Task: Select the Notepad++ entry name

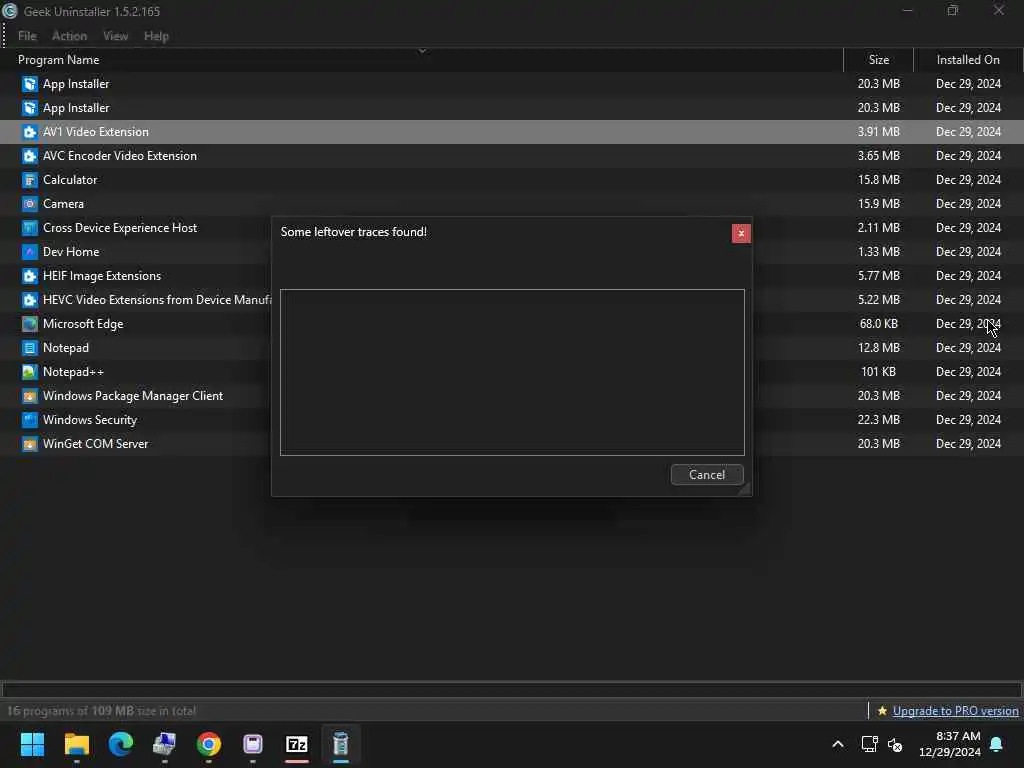Action: coord(73,372)
